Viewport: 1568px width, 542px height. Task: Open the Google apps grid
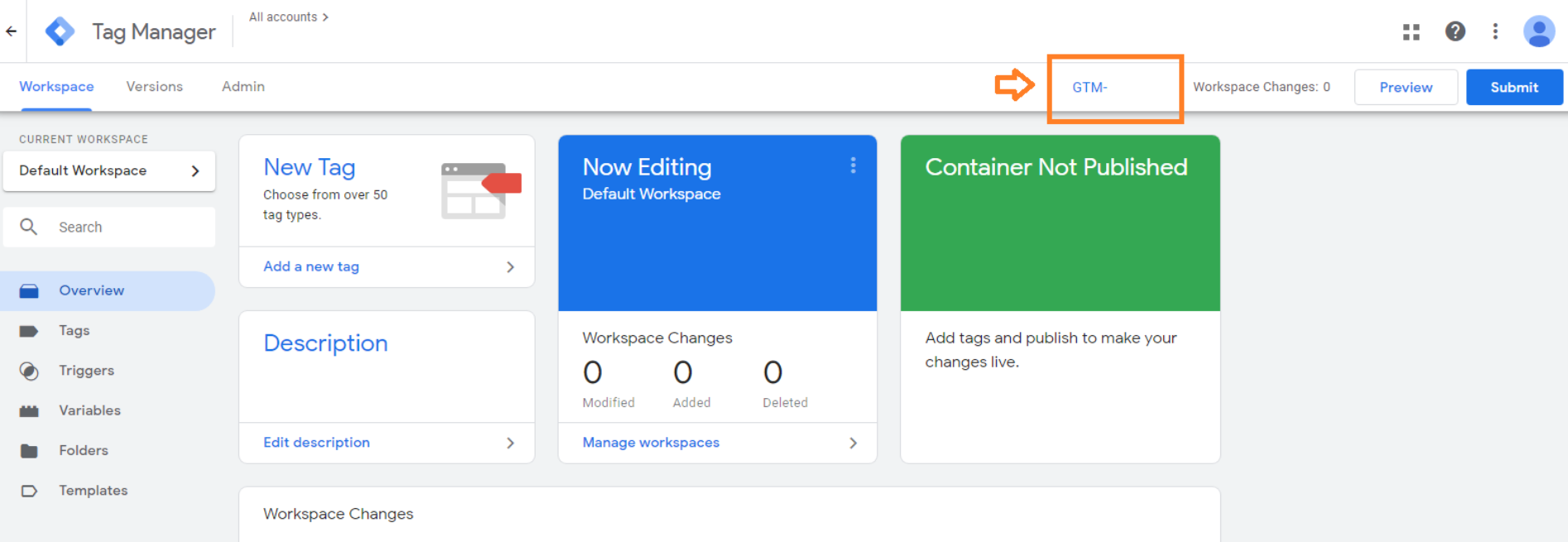[x=1412, y=31]
